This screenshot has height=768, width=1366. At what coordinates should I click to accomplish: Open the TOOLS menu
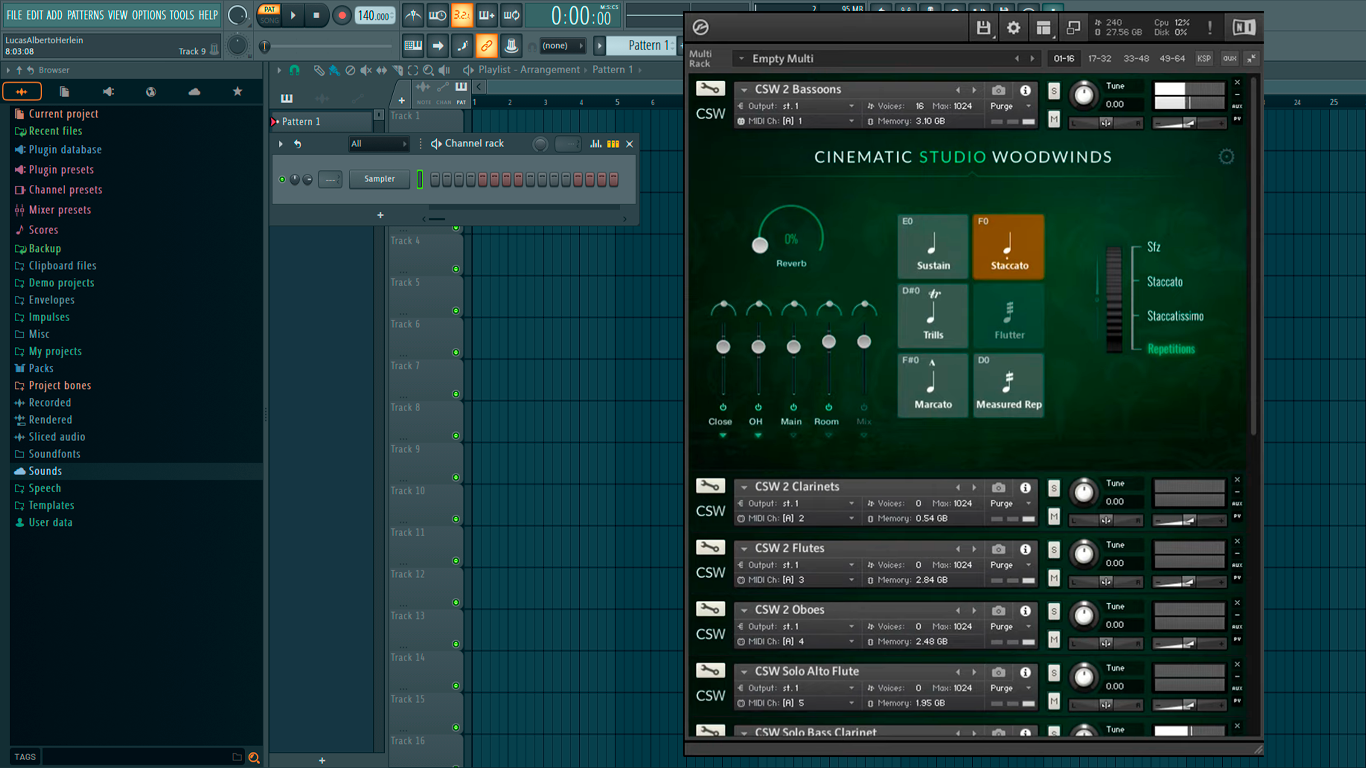(182, 15)
